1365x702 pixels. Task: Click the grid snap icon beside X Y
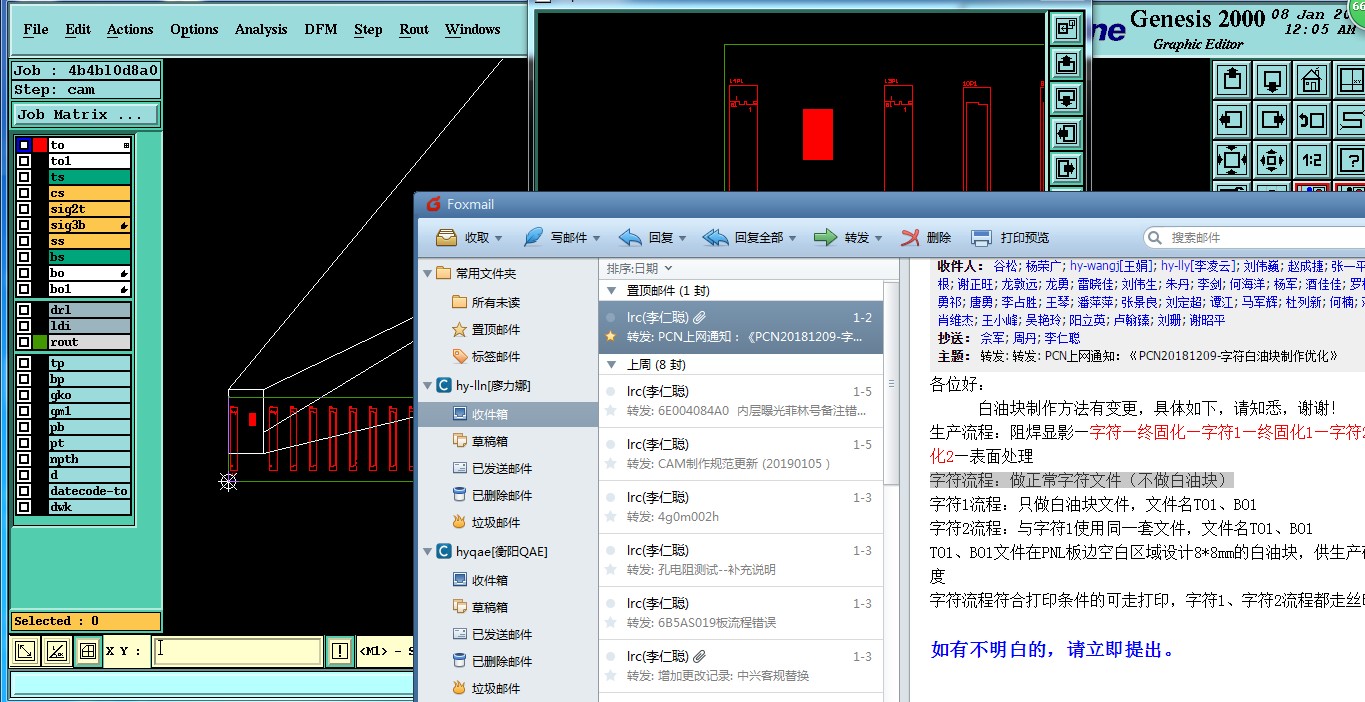point(88,651)
